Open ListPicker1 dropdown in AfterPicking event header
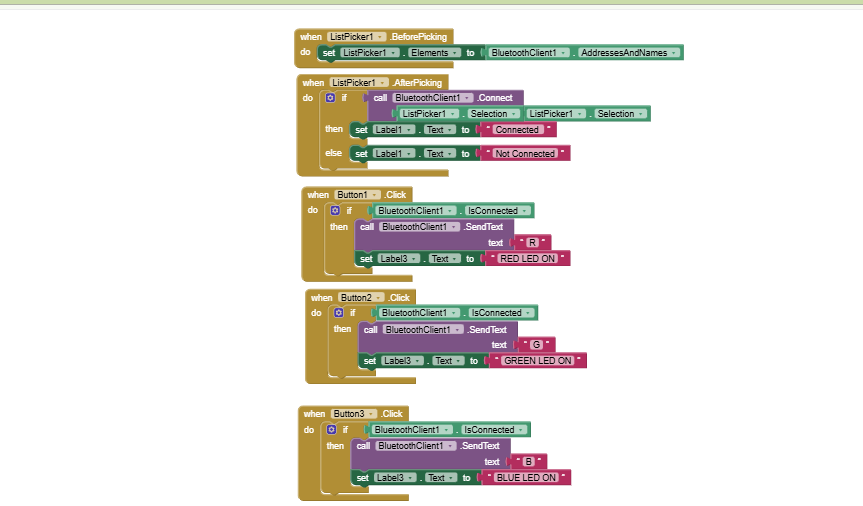 [x=359, y=83]
